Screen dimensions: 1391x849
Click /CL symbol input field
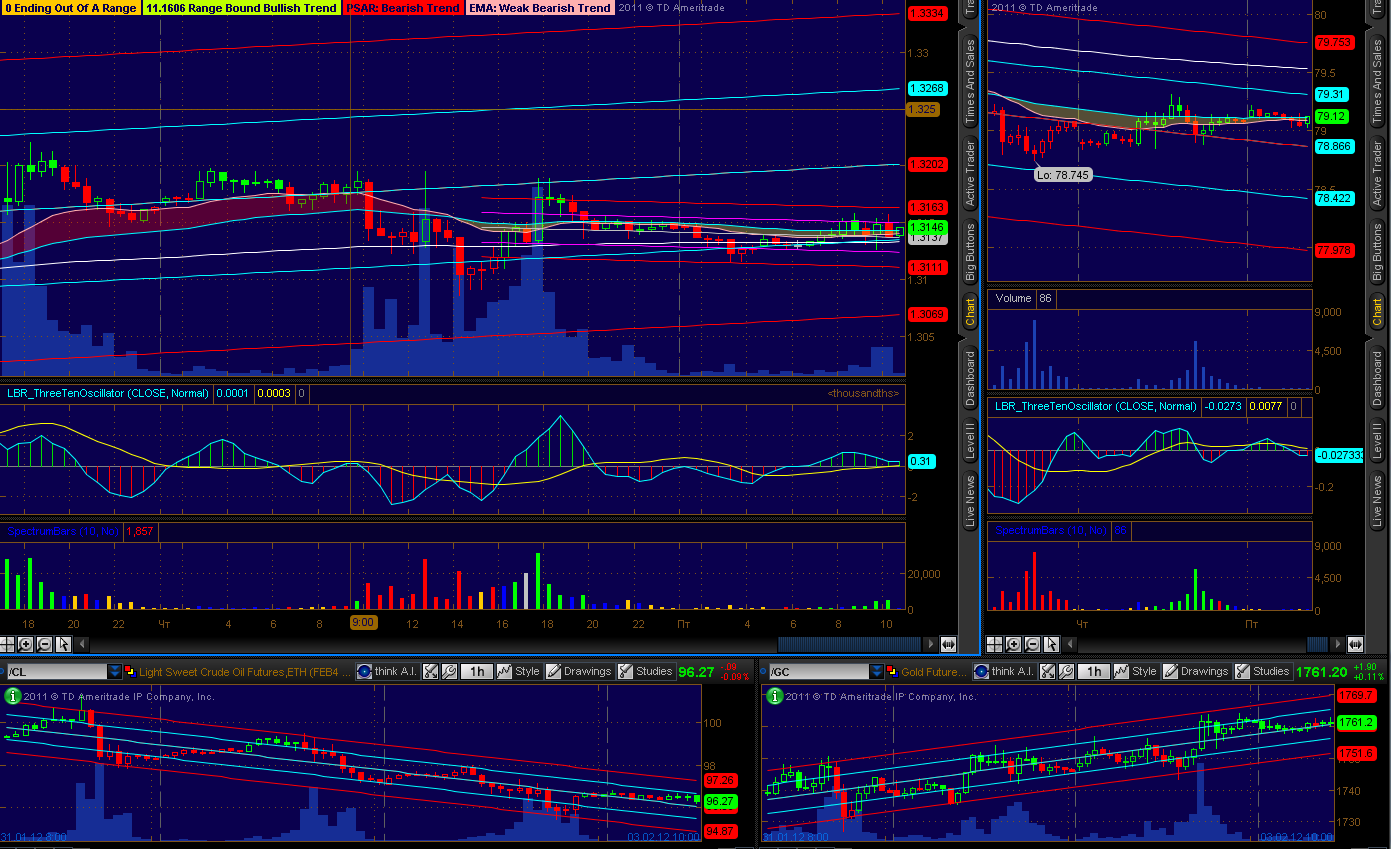point(57,671)
